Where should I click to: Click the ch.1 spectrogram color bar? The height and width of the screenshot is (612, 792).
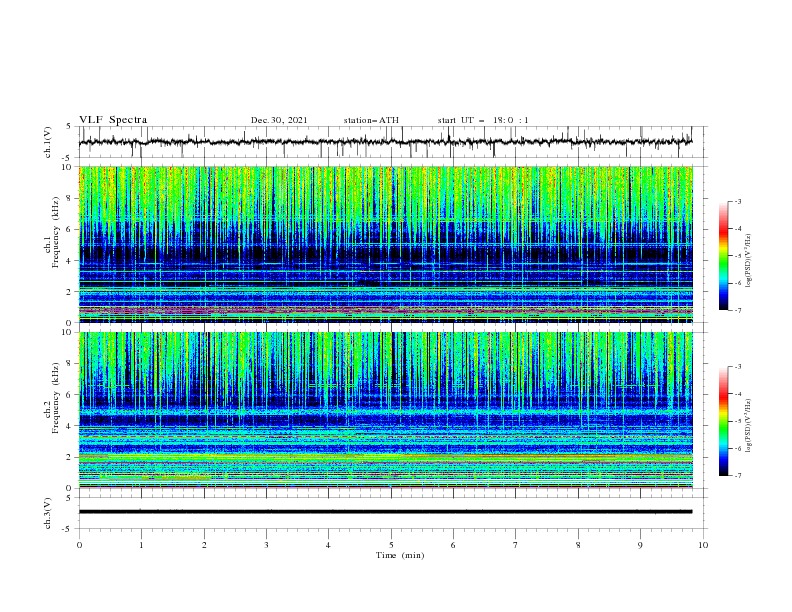(723, 256)
